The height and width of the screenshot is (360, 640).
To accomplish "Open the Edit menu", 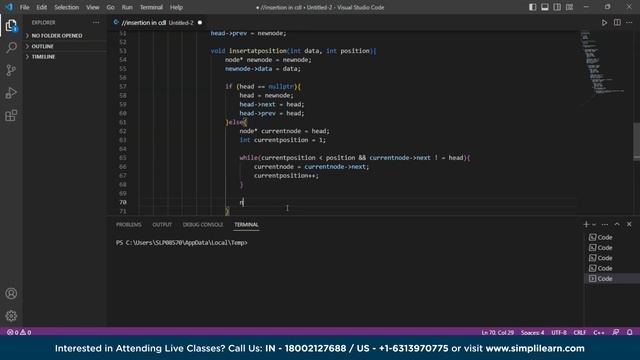I will (42, 7).
